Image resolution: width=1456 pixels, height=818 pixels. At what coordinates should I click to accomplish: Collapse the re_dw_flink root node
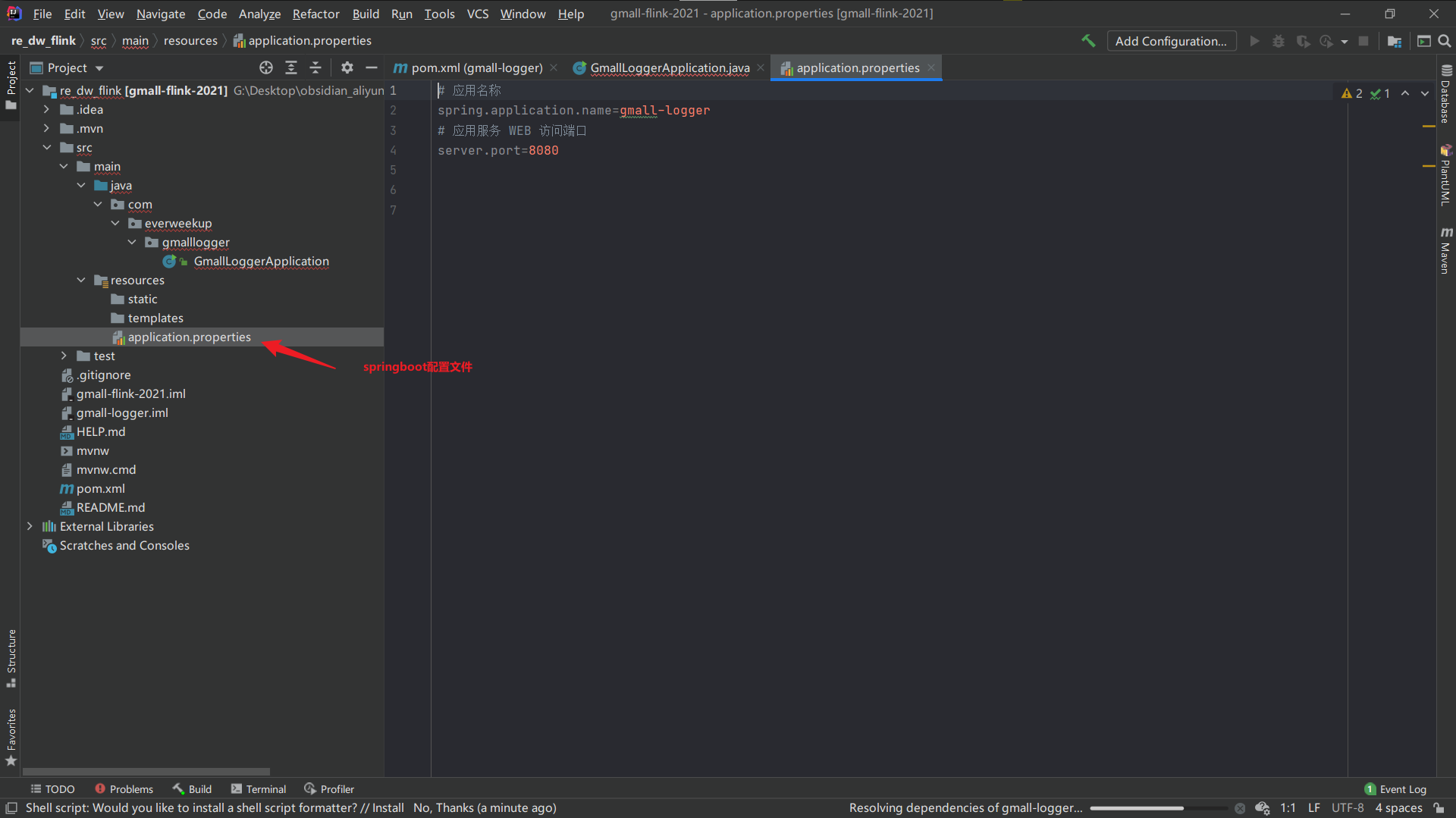pyautogui.click(x=30, y=90)
